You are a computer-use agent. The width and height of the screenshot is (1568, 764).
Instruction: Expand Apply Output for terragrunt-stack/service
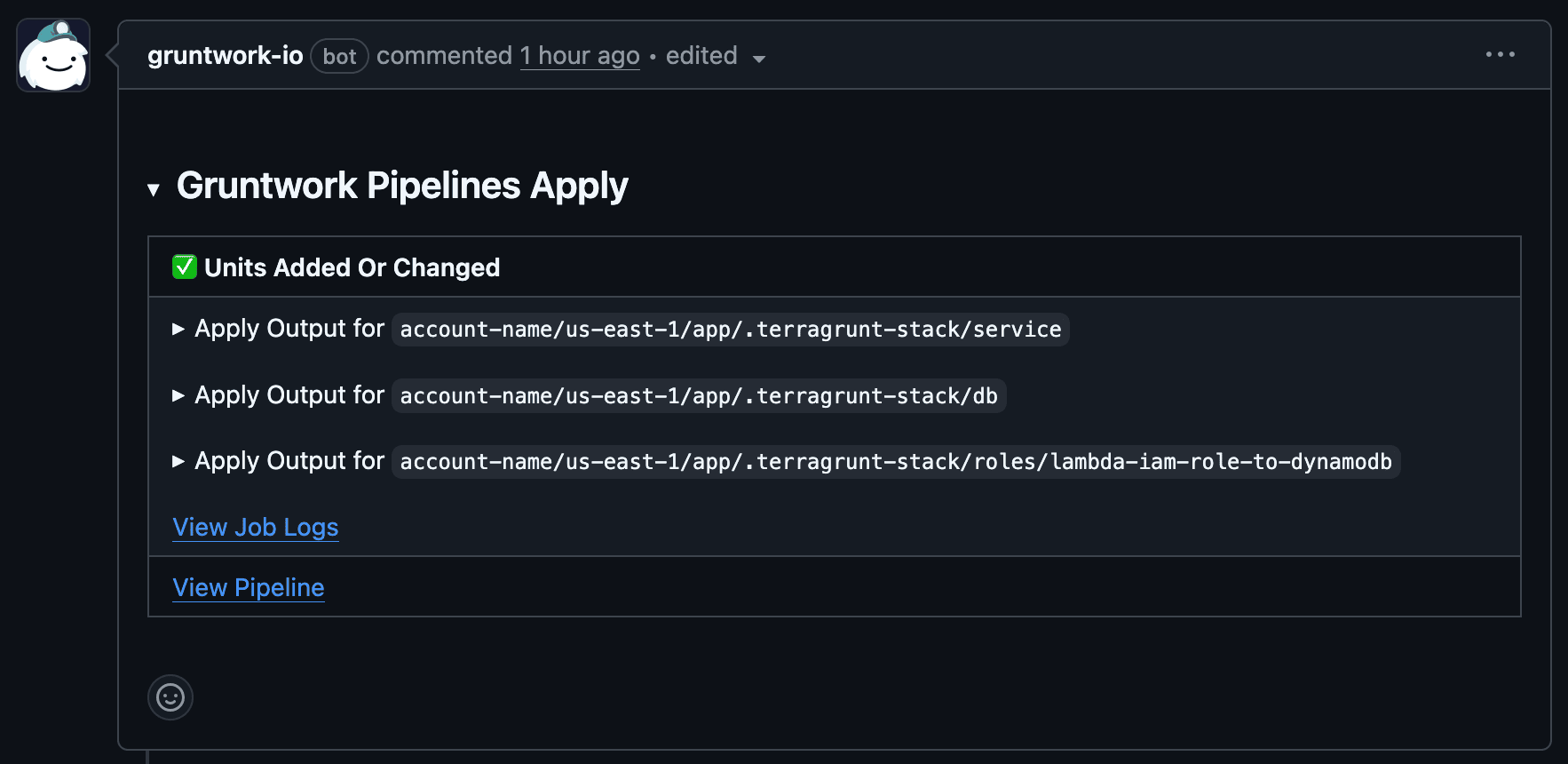(x=178, y=329)
